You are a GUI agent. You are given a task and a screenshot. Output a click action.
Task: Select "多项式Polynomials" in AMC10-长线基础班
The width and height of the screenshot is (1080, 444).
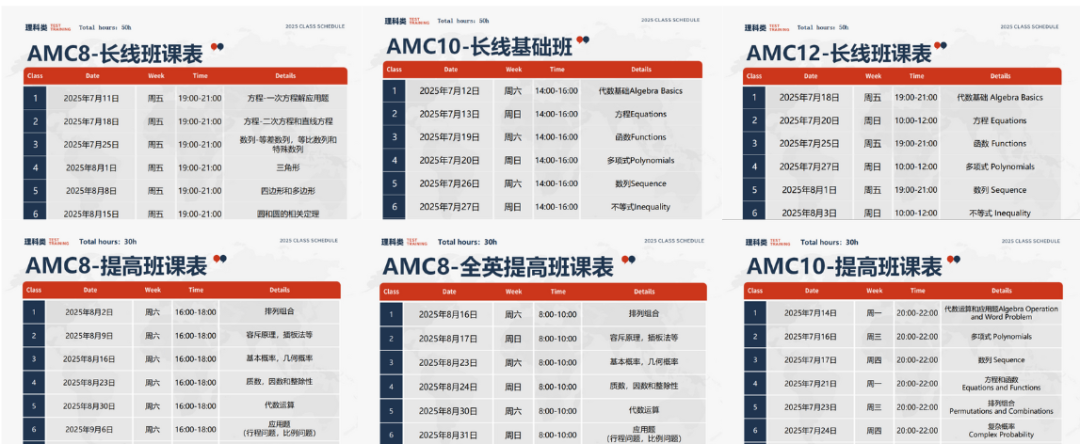coord(641,160)
